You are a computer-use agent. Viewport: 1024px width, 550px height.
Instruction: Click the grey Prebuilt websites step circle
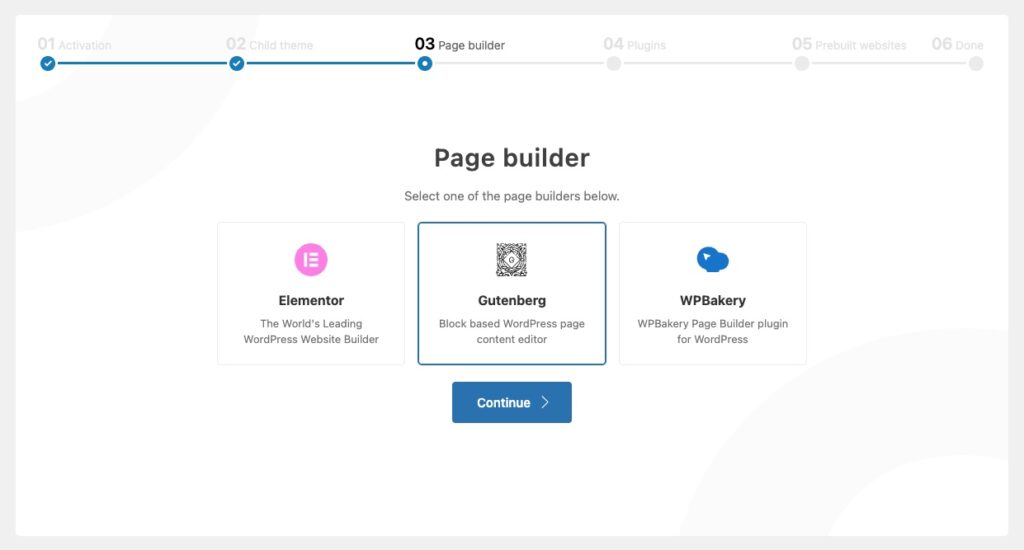[x=802, y=63]
